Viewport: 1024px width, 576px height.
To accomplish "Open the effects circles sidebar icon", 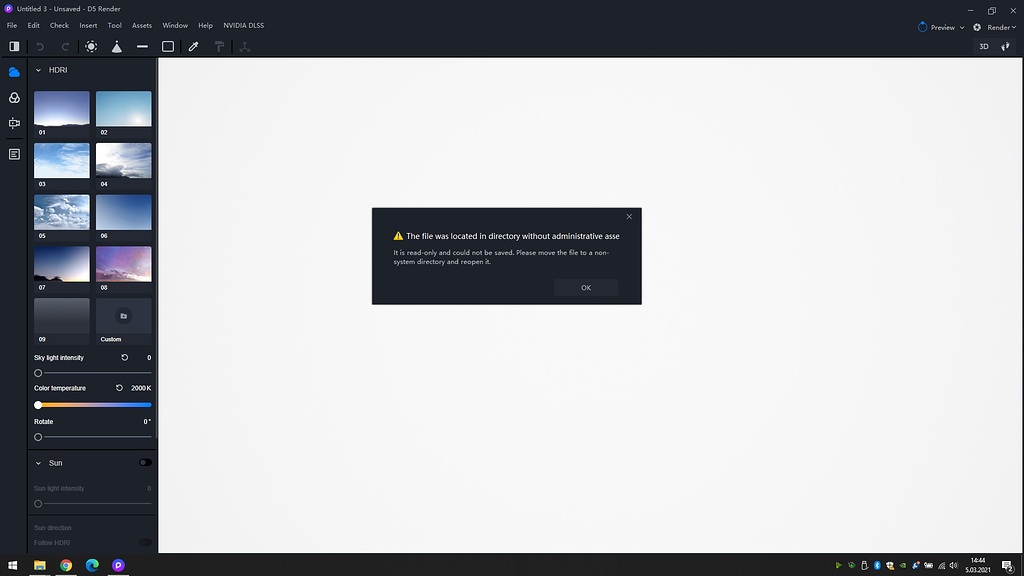I will pyautogui.click(x=14, y=97).
